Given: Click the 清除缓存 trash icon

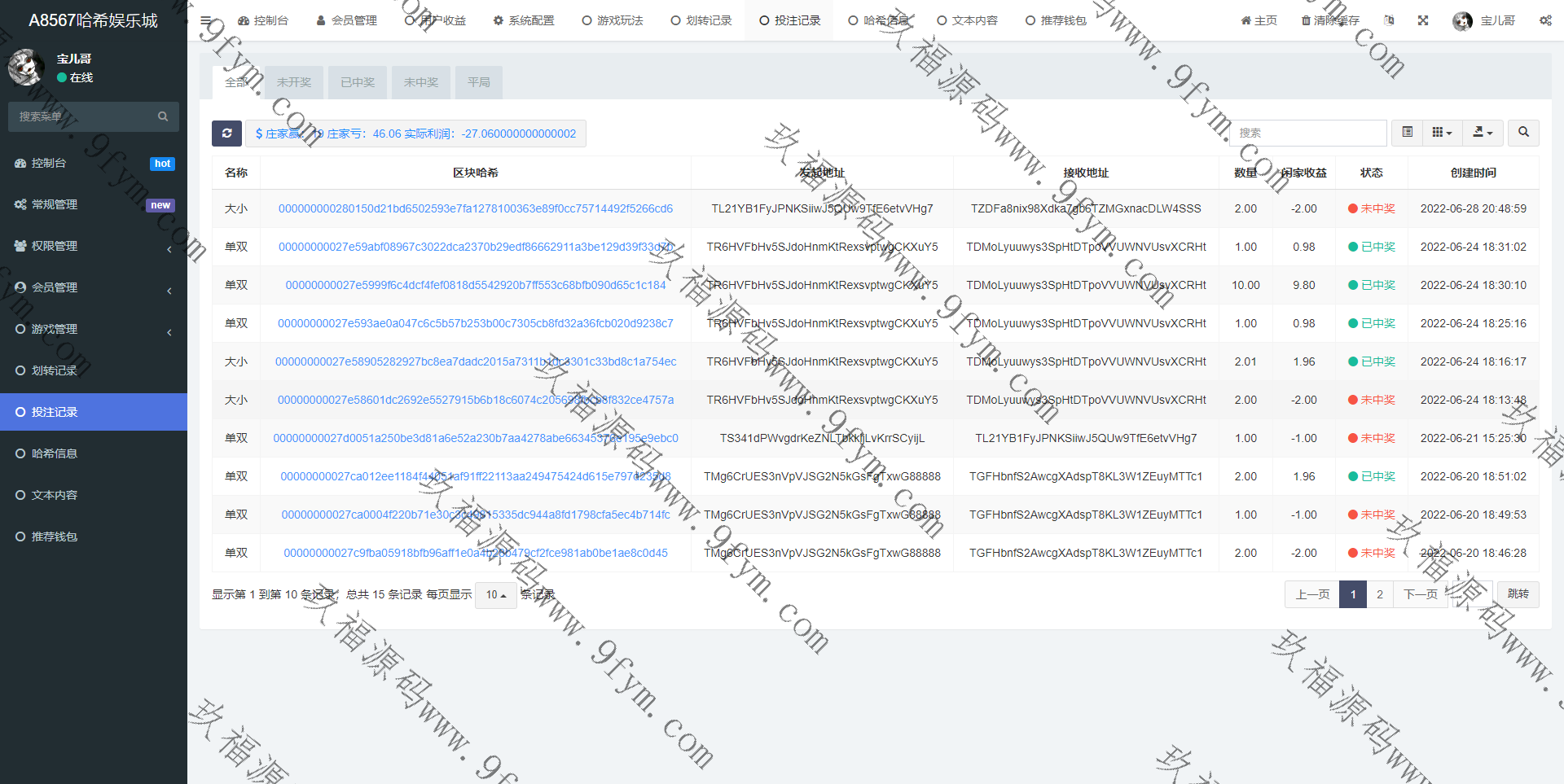Looking at the screenshot, I should coord(1307,20).
